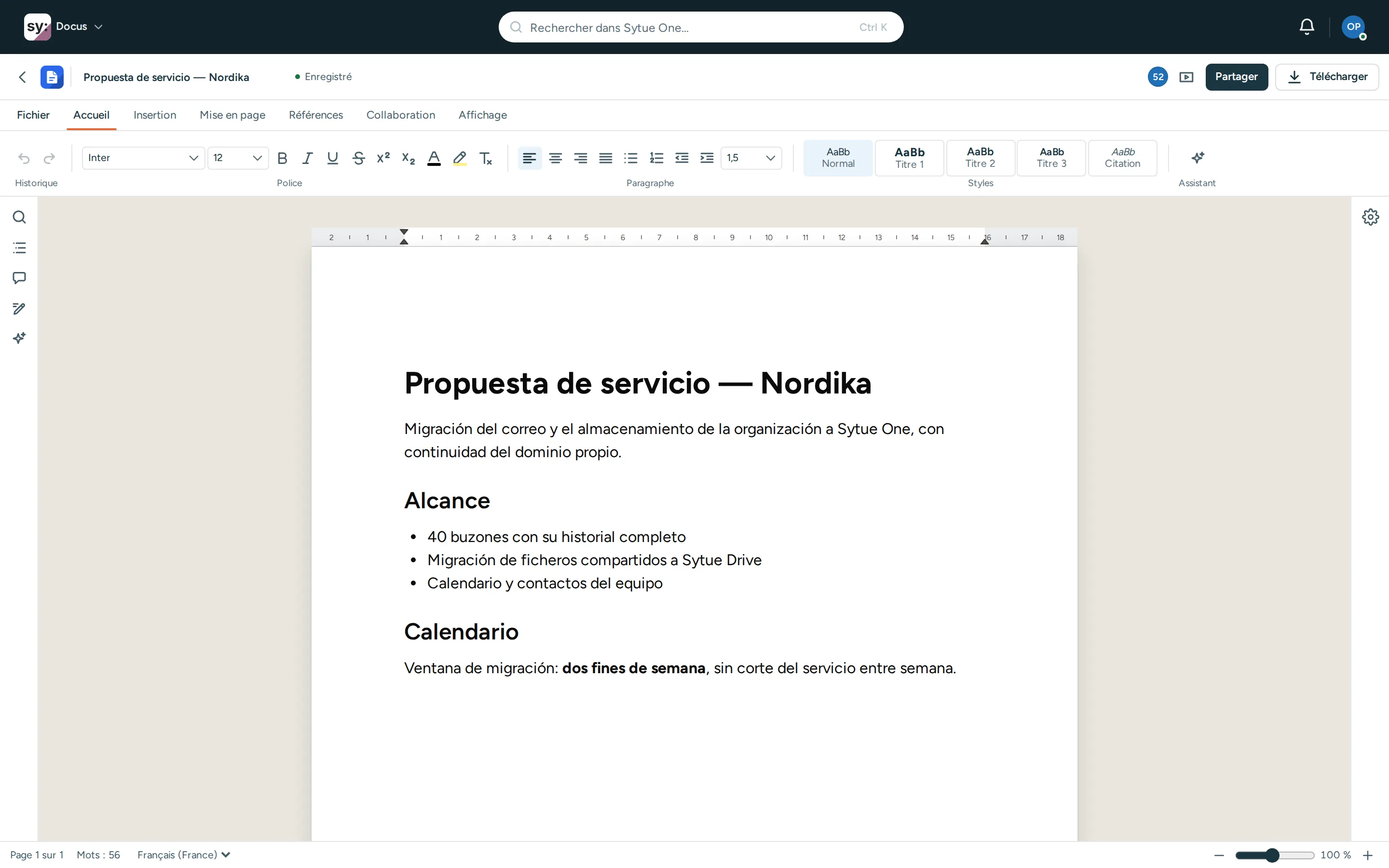Click the zoom in plus icon
Viewport: 1389px width, 868px height.
point(1368,855)
